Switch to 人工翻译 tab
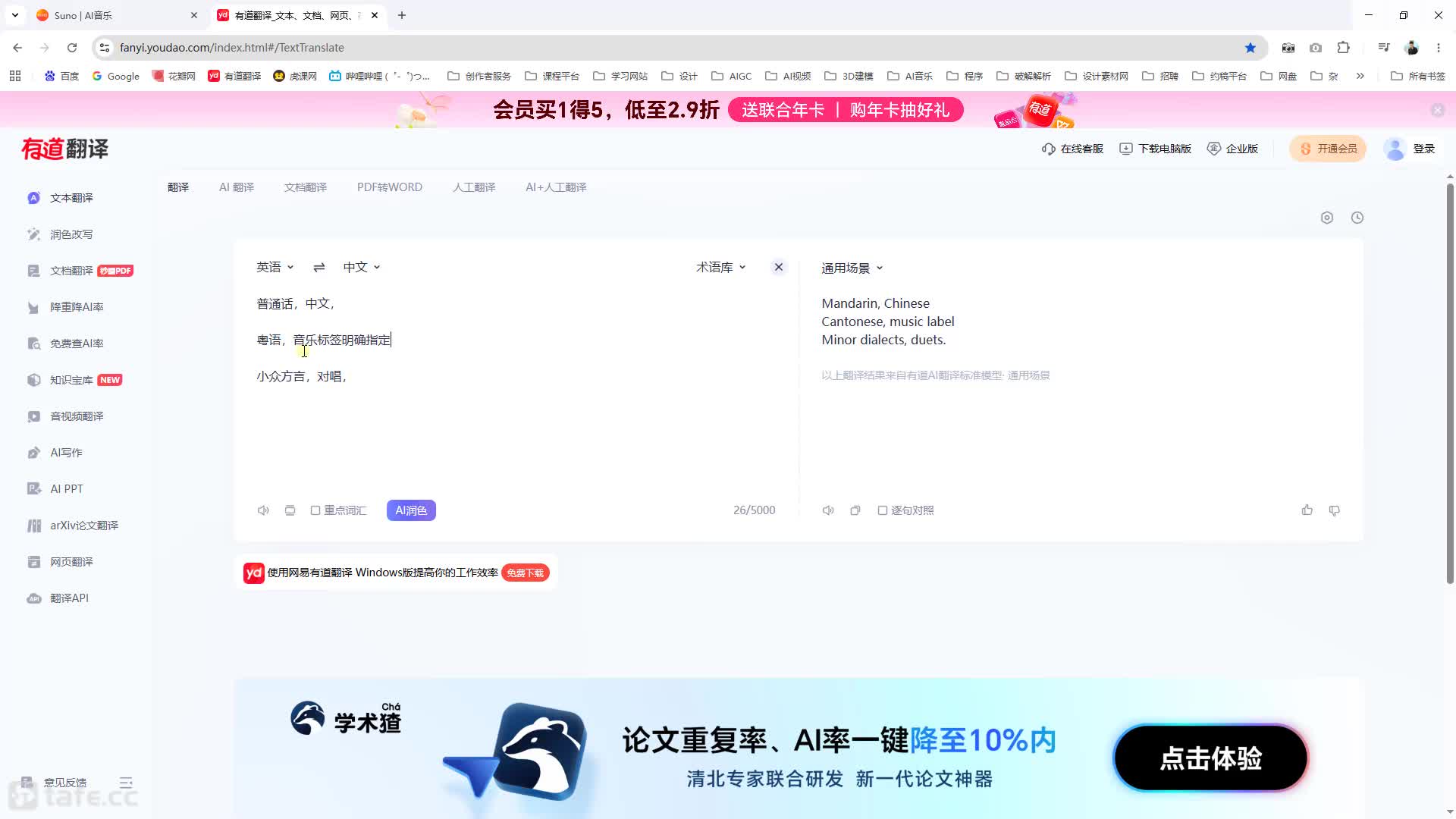 click(x=474, y=187)
